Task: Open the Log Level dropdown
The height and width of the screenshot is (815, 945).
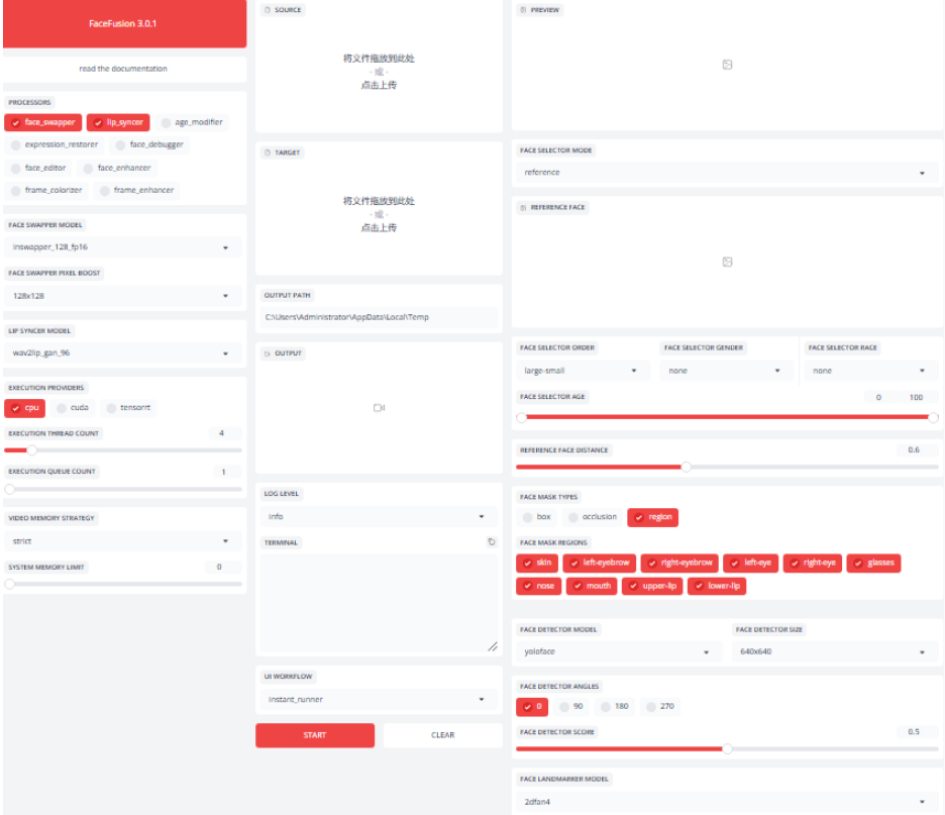Action: (x=378, y=517)
